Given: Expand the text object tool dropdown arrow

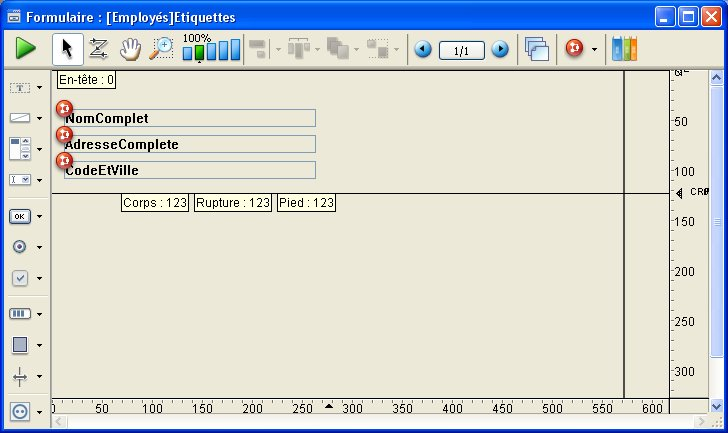Looking at the screenshot, I should (39, 88).
